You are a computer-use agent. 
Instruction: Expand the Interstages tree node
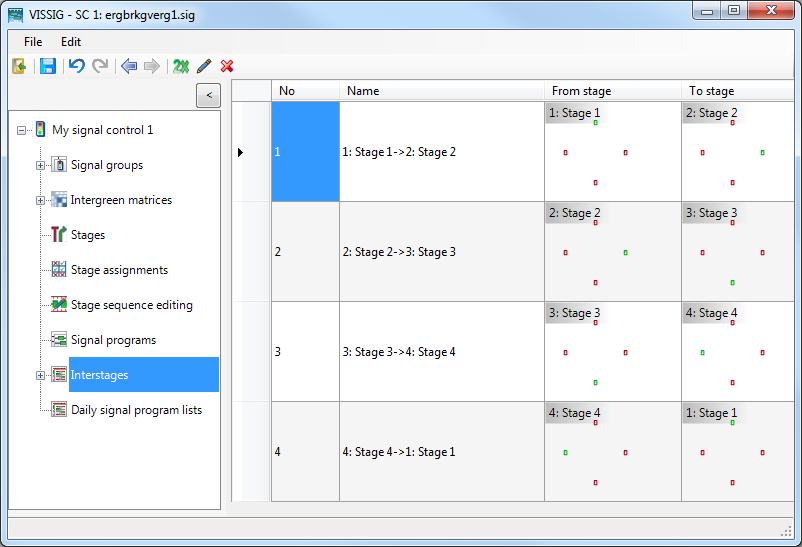(x=41, y=375)
